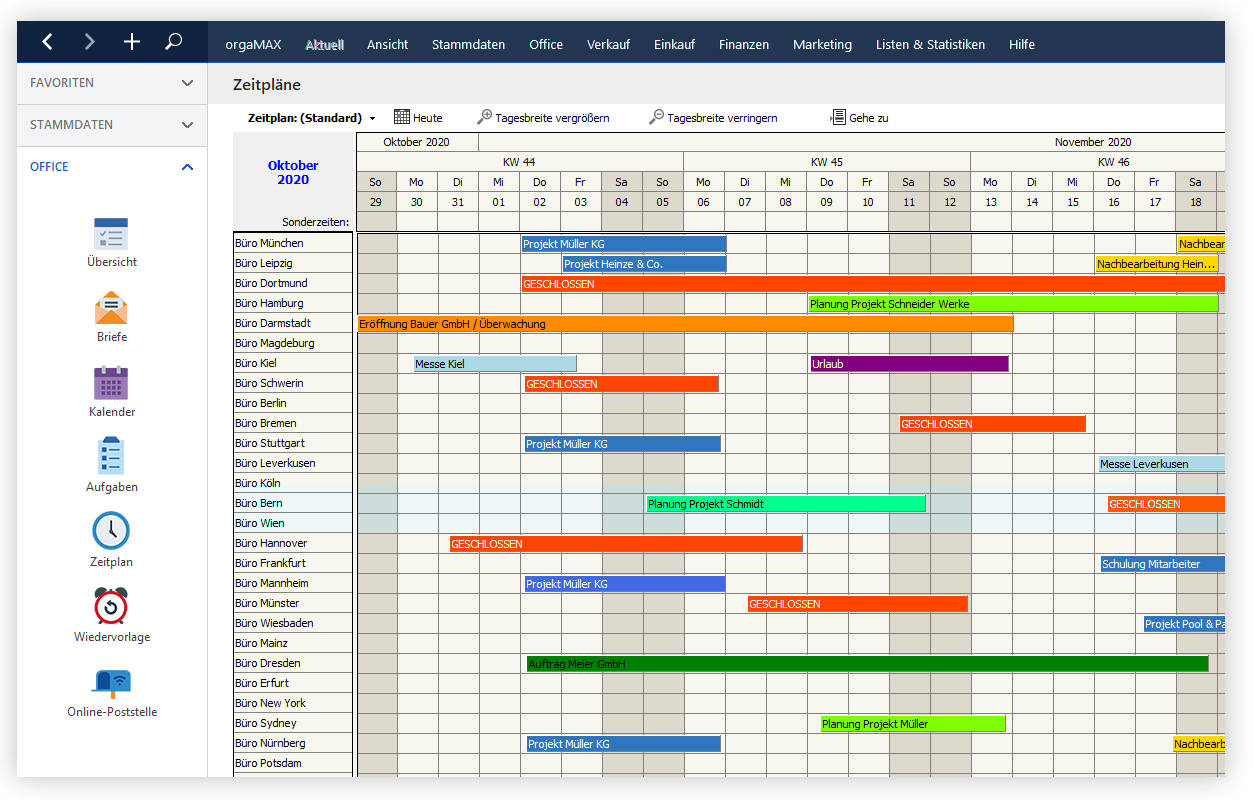
Task: Click the forward arrow in the top bar
Action: tap(90, 42)
